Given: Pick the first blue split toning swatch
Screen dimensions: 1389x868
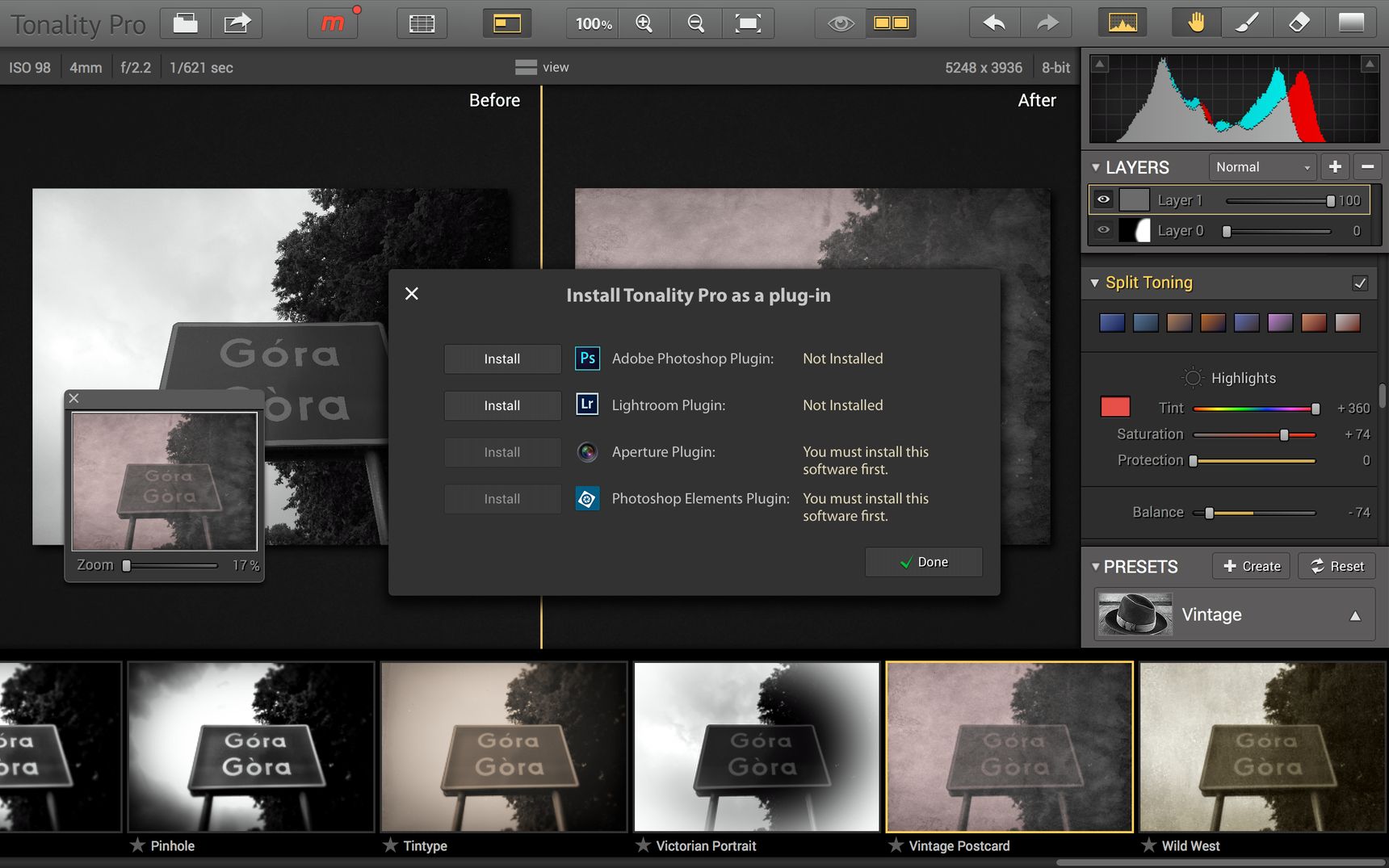Looking at the screenshot, I should [1112, 322].
